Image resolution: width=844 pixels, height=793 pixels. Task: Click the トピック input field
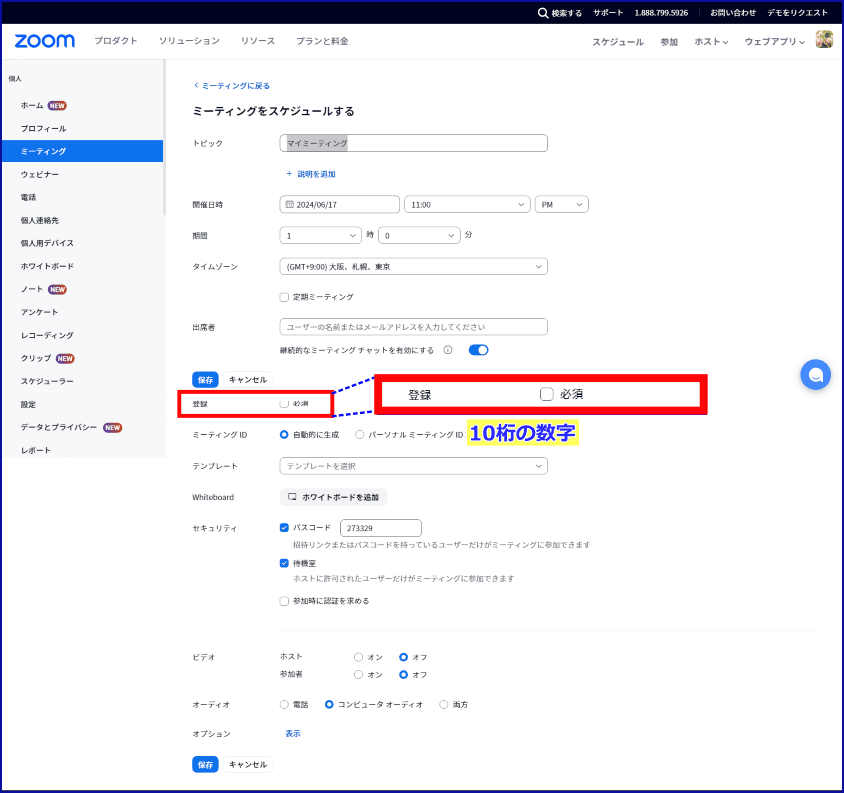coord(413,143)
